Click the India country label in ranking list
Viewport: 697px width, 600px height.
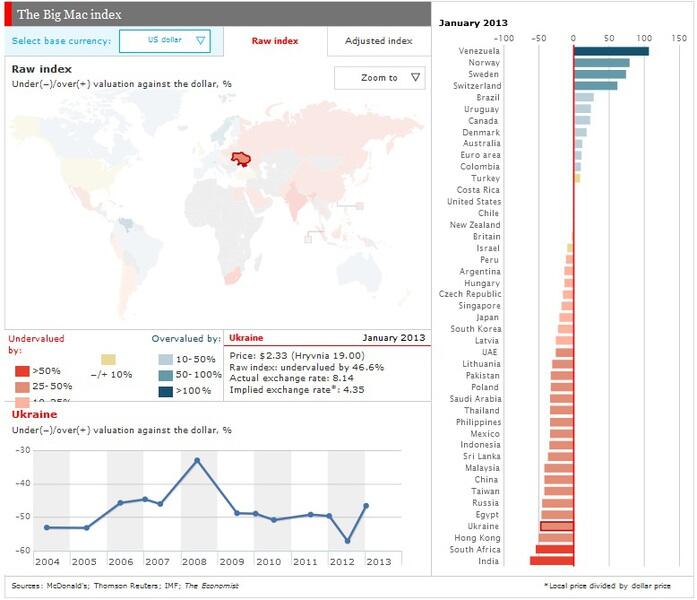pos(489,561)
